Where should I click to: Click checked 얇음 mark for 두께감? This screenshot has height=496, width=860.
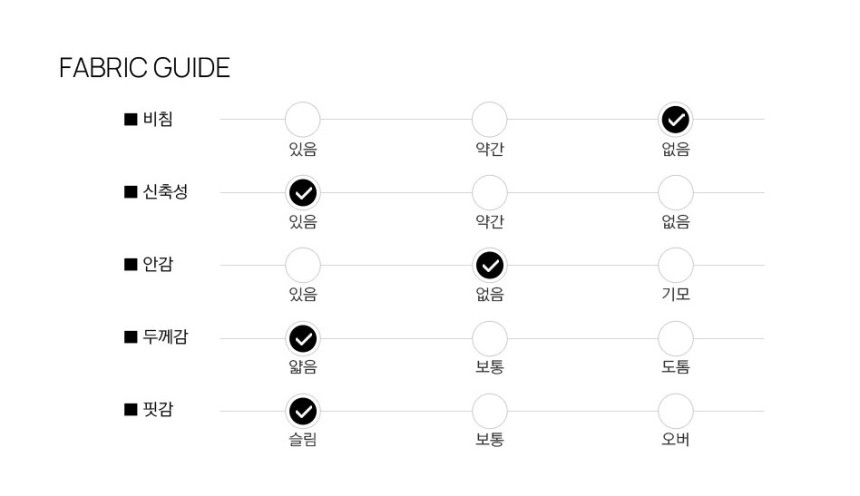[303, 339]
